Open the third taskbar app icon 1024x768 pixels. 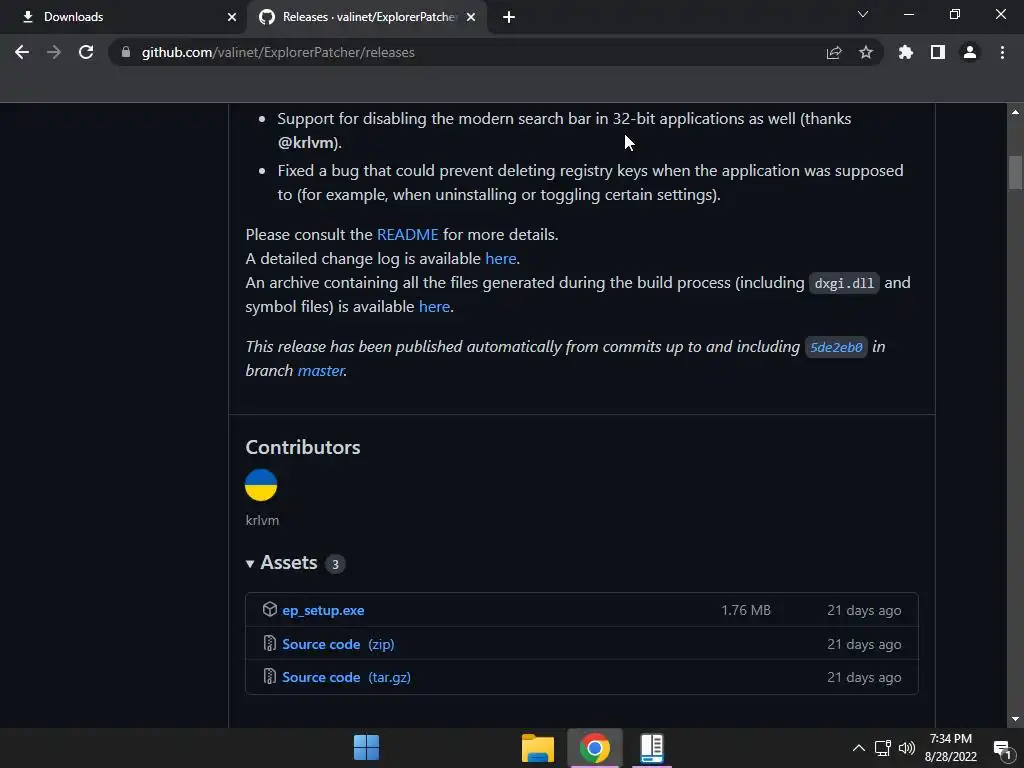[652, 748]
